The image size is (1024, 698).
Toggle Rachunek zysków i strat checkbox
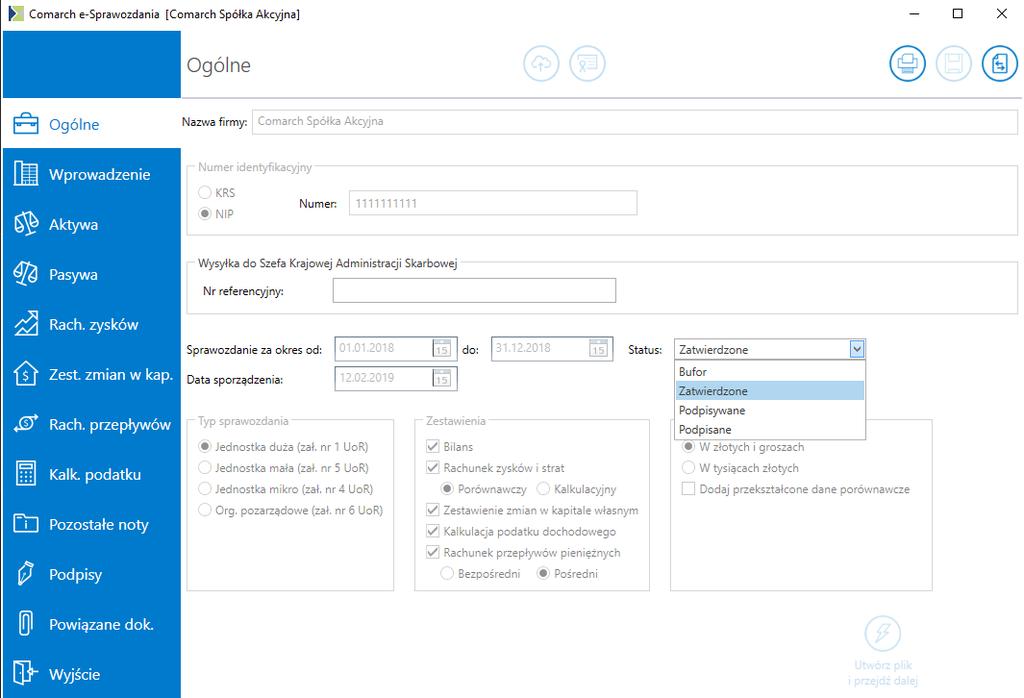(x=432, y=468)
